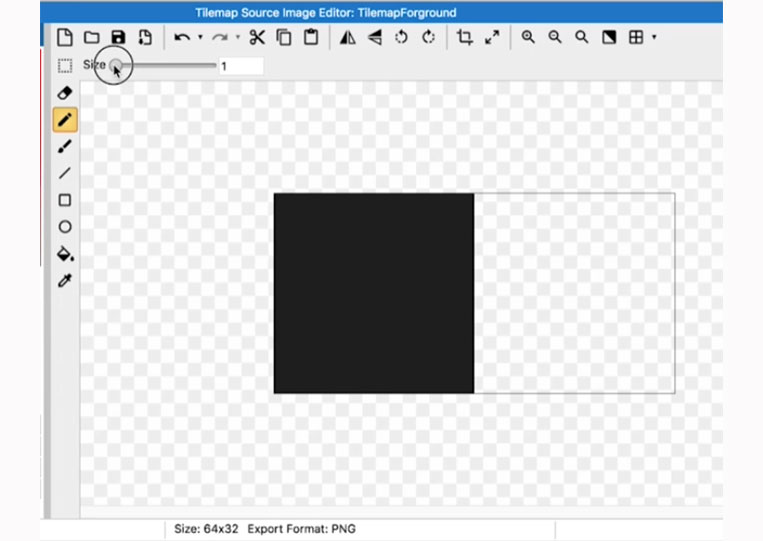Rotate the image clockwise
Viewport: 763px width, 541px height.
pos(429,37)
